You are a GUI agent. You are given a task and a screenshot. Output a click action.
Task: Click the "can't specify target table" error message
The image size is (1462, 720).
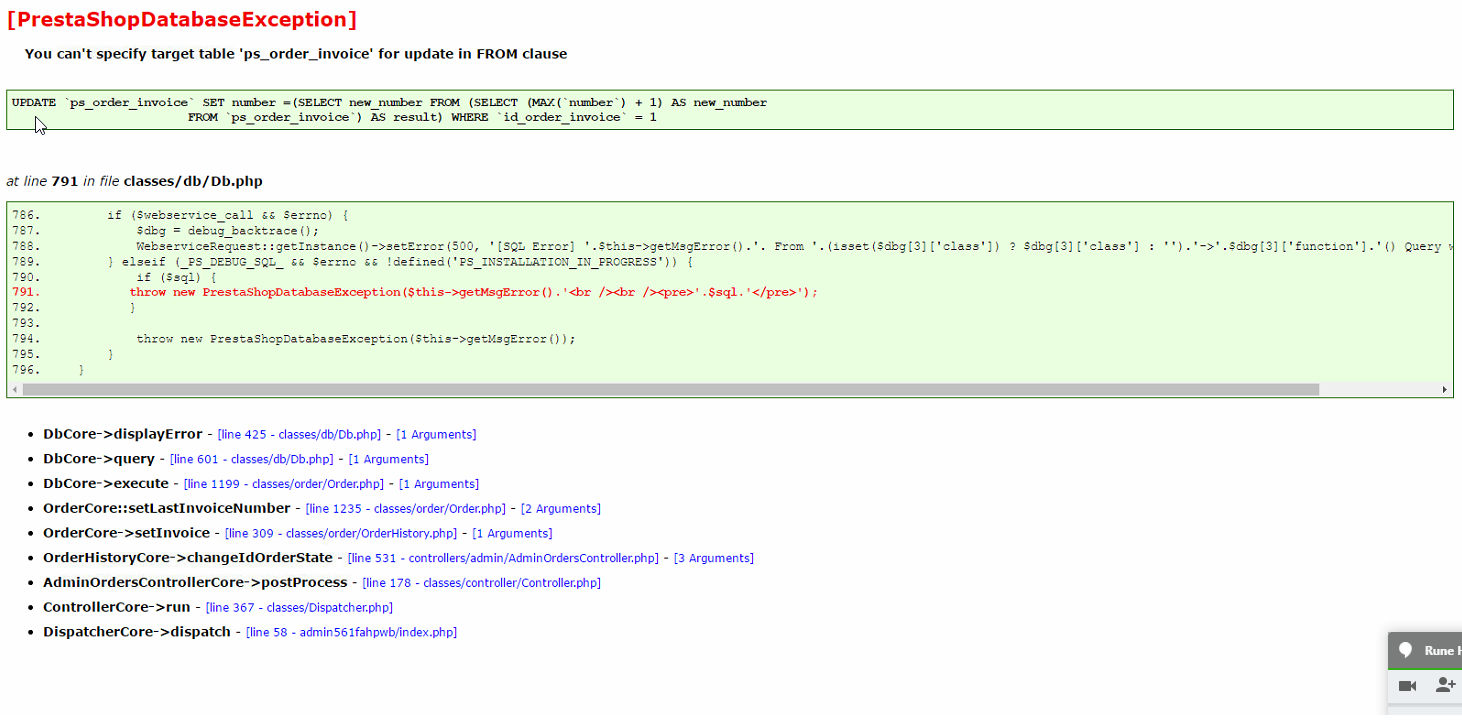tap(296, 54)
